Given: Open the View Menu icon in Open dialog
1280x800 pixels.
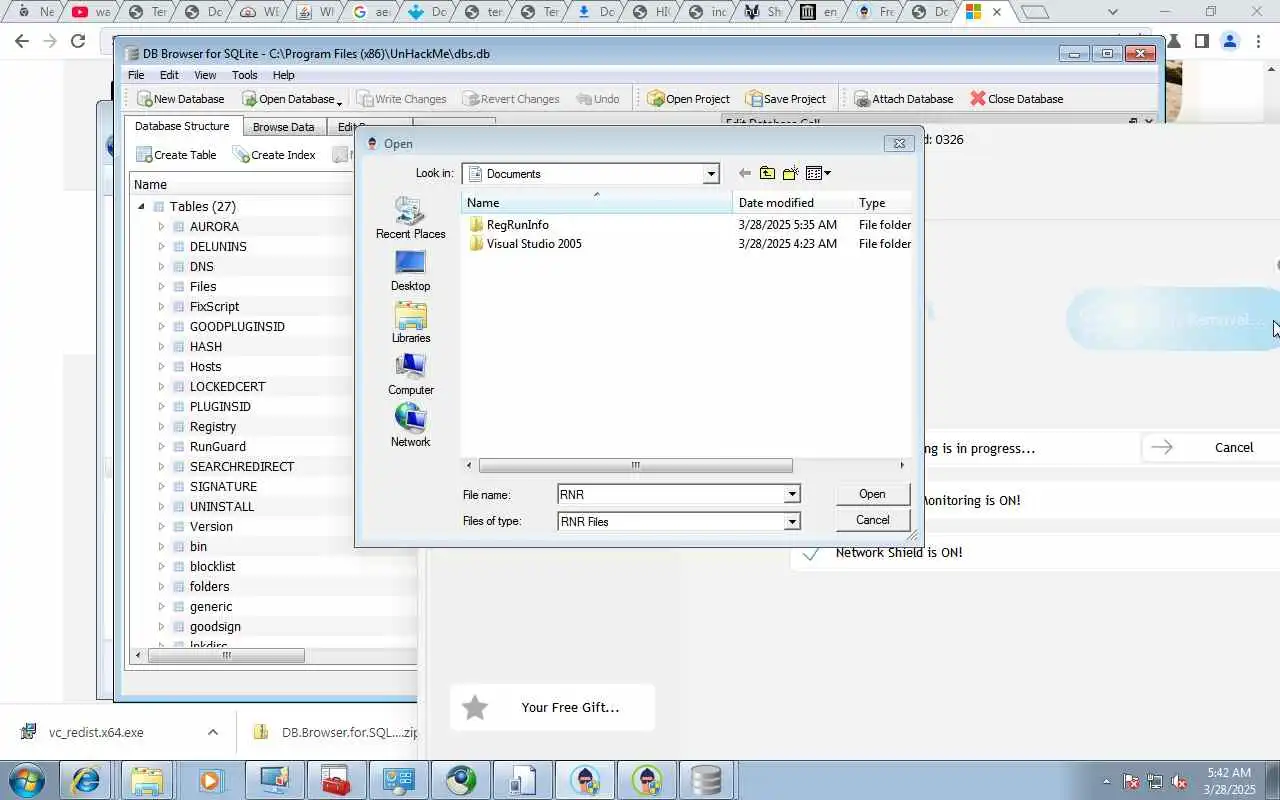Looking at the screenshot, I should click(x=818, y=173).
